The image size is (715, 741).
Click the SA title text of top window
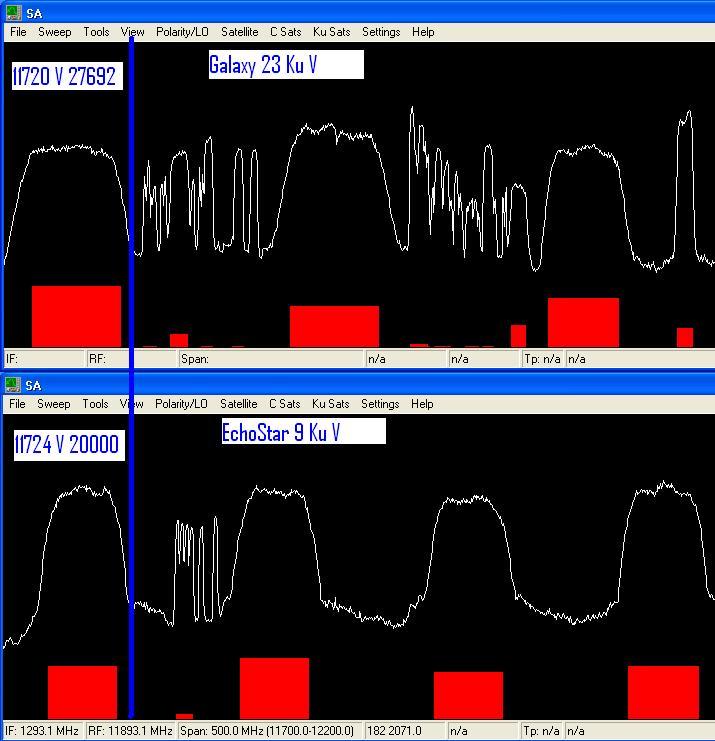(34, 14)
